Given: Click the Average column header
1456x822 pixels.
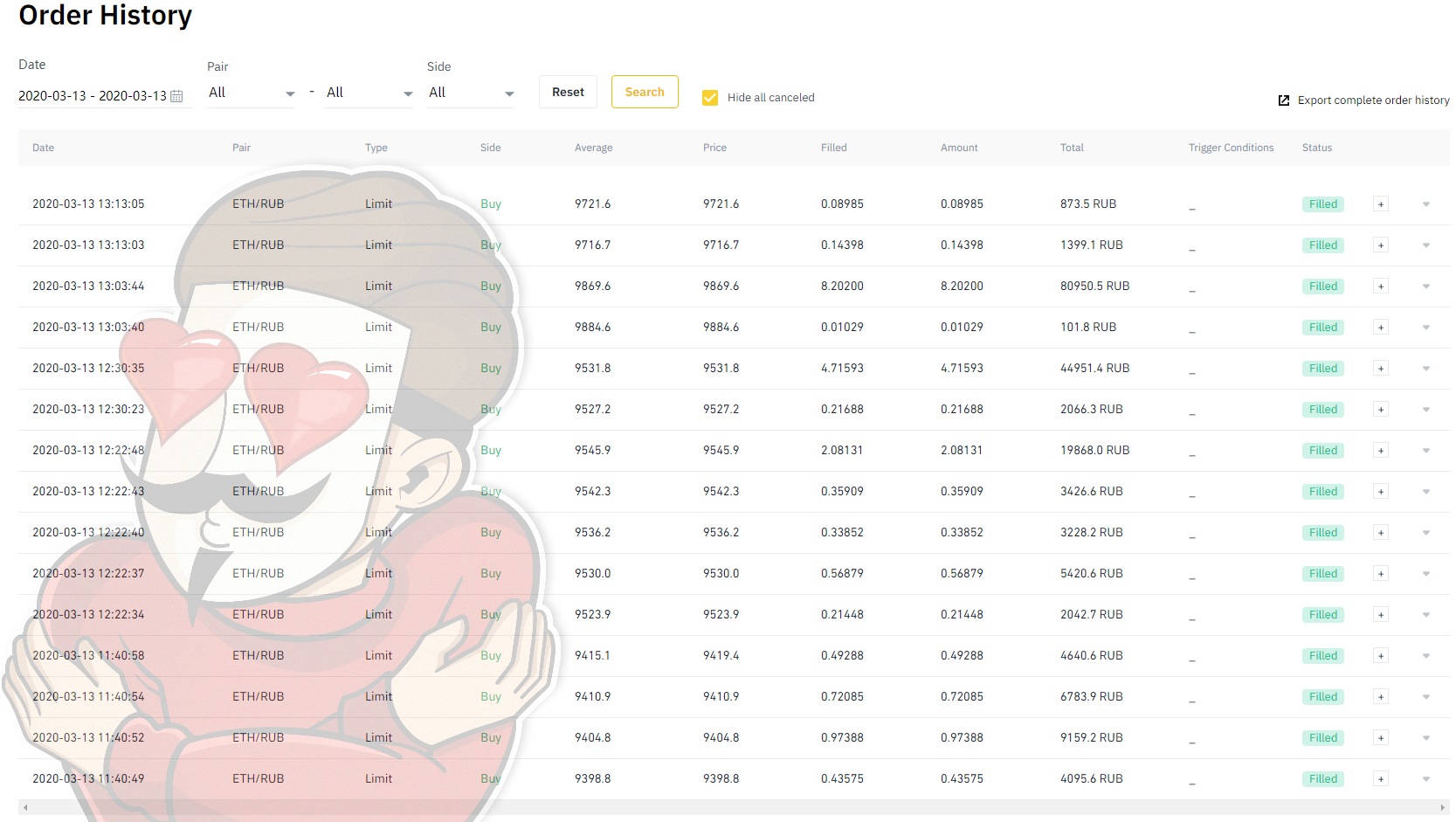Looking at the screenshot, I should tap(594, 148).
